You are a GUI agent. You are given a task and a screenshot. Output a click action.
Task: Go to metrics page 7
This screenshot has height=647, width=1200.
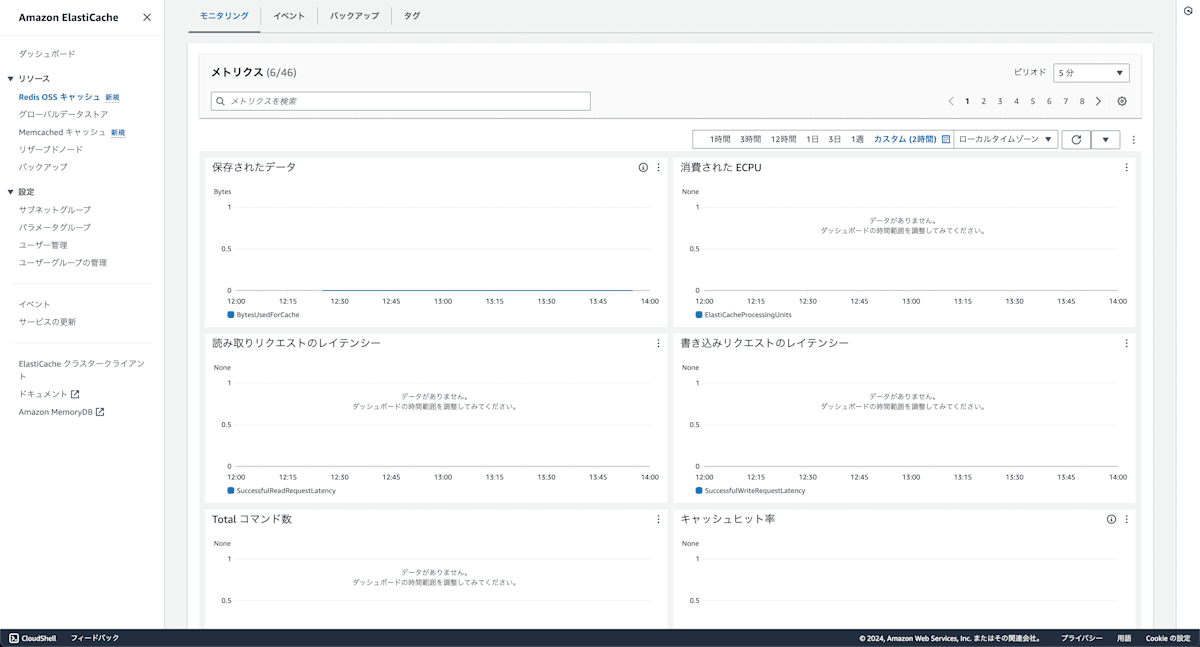pyautogui.click(x=1066, y=101)
